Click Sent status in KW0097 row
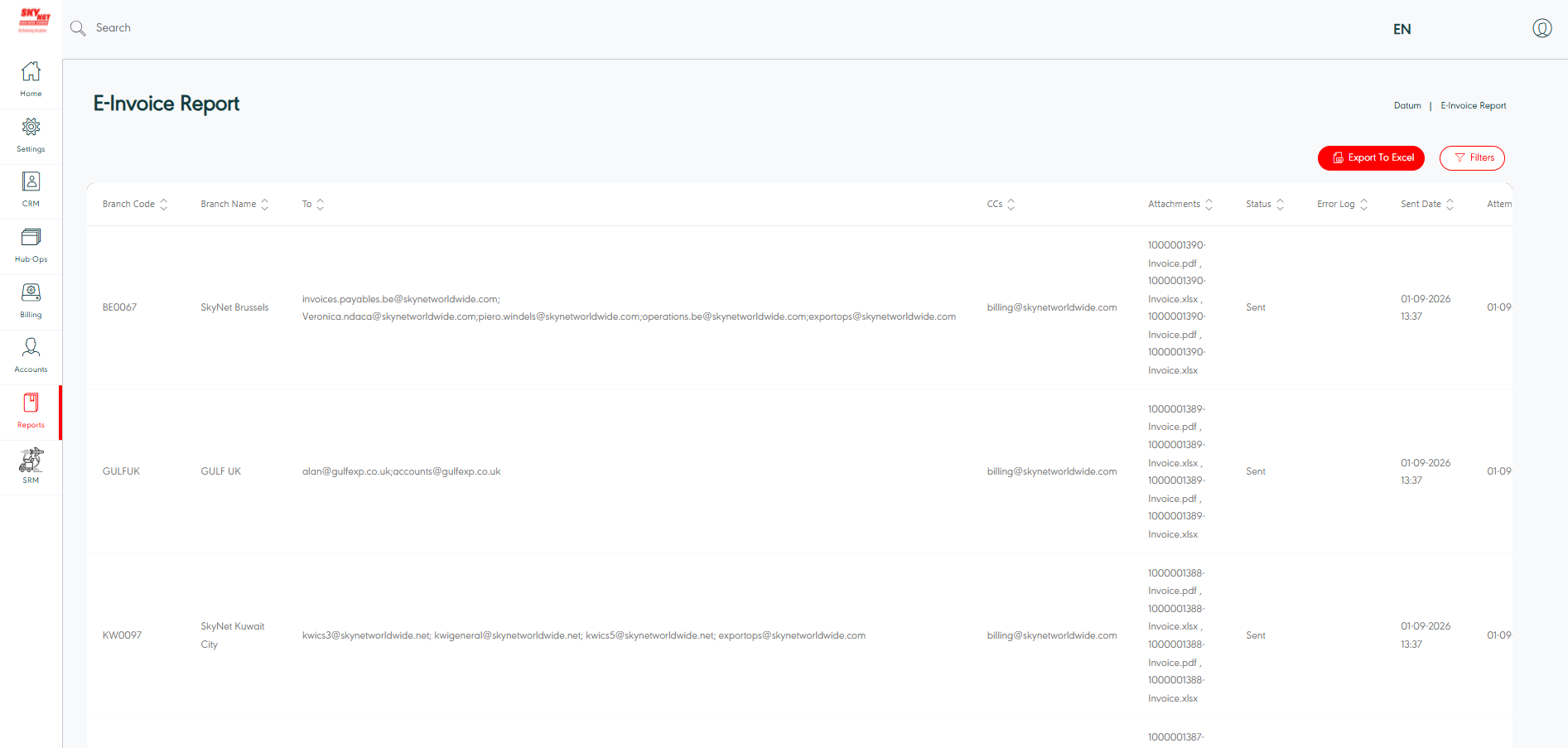The height and width of the screenshot is (748, 1568). tap(1256, 635)
